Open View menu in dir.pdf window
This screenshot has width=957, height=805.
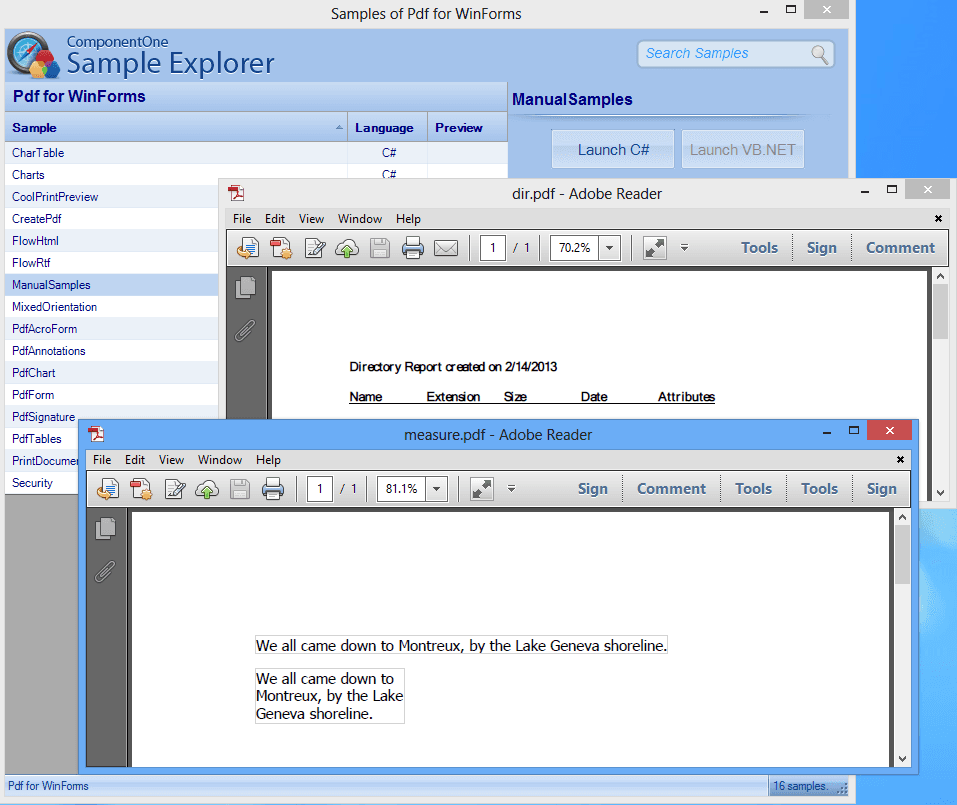[x=311, y=218]
